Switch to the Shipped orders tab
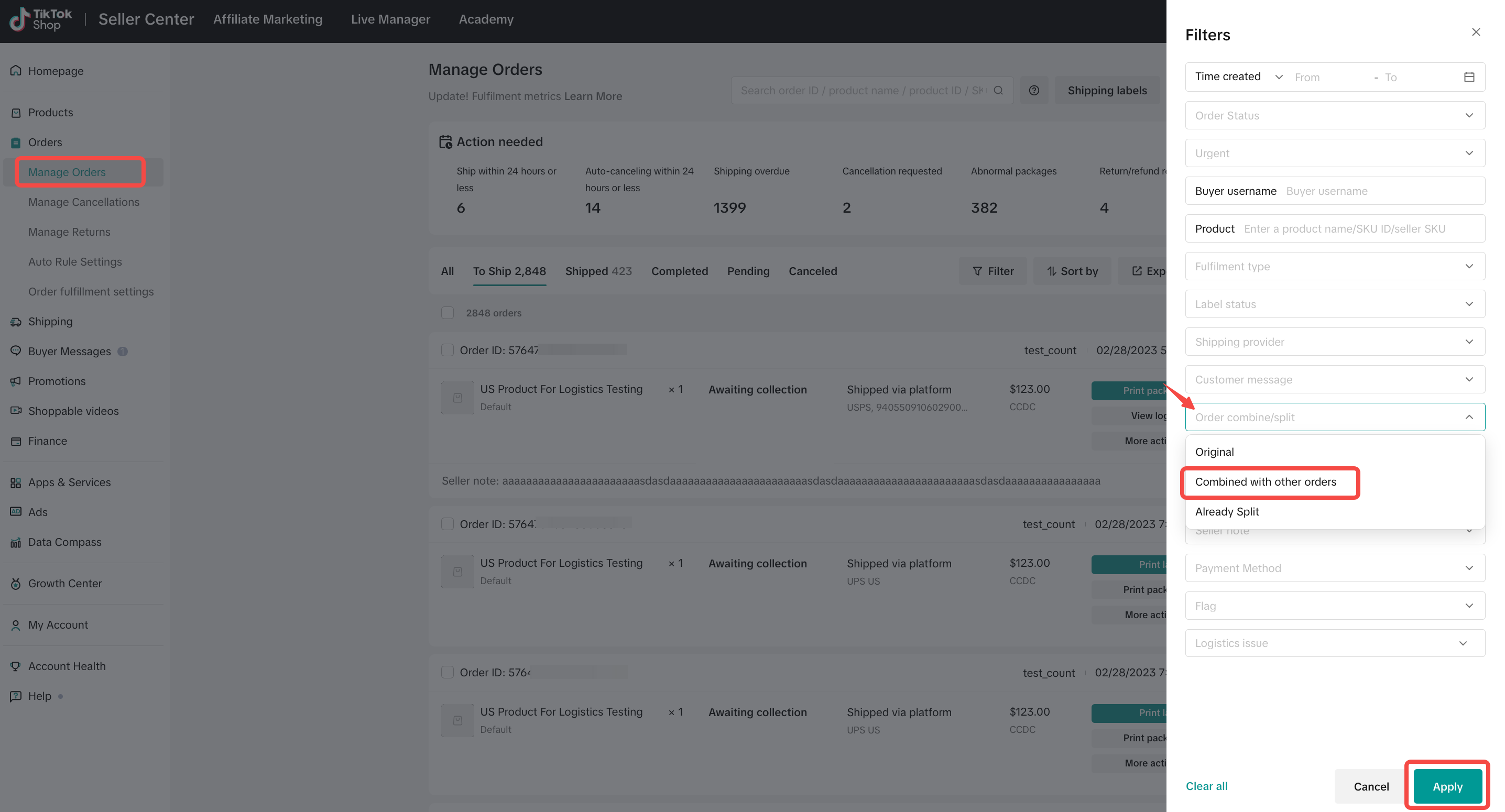 coord(598,271)
